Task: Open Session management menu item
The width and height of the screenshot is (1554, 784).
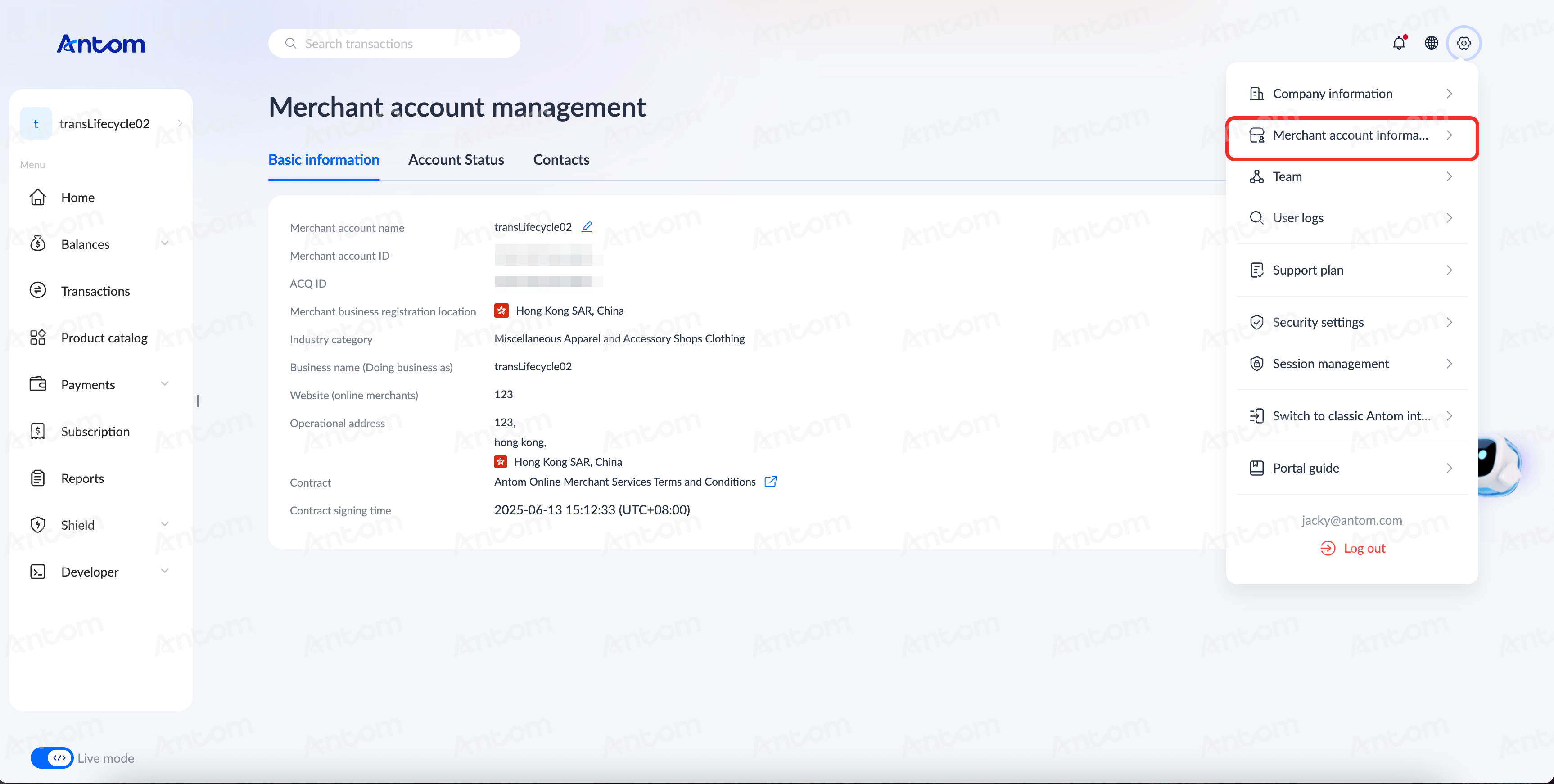Action: (x=1352, y=364)
